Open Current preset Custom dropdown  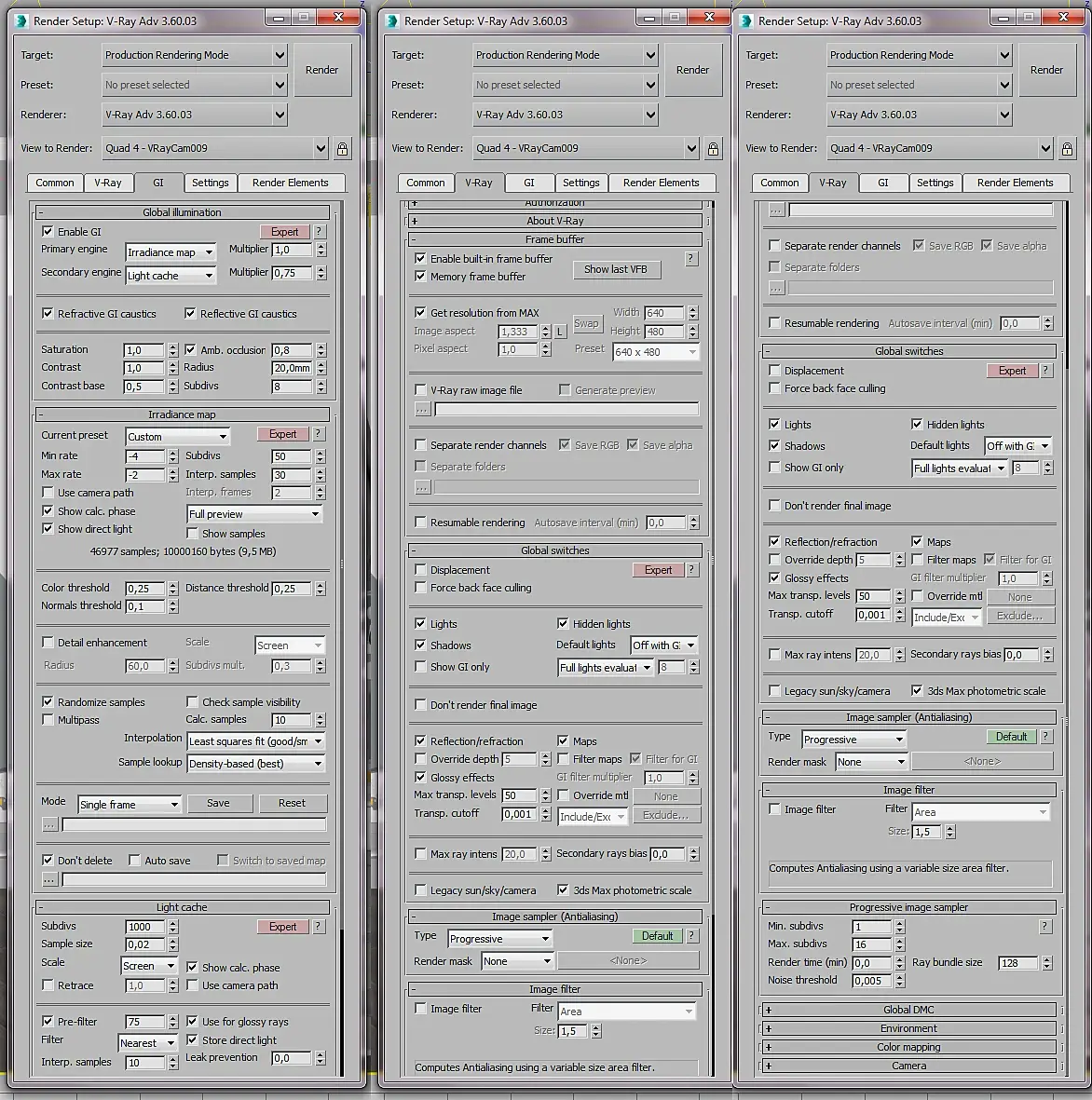(x=178, y=436)
